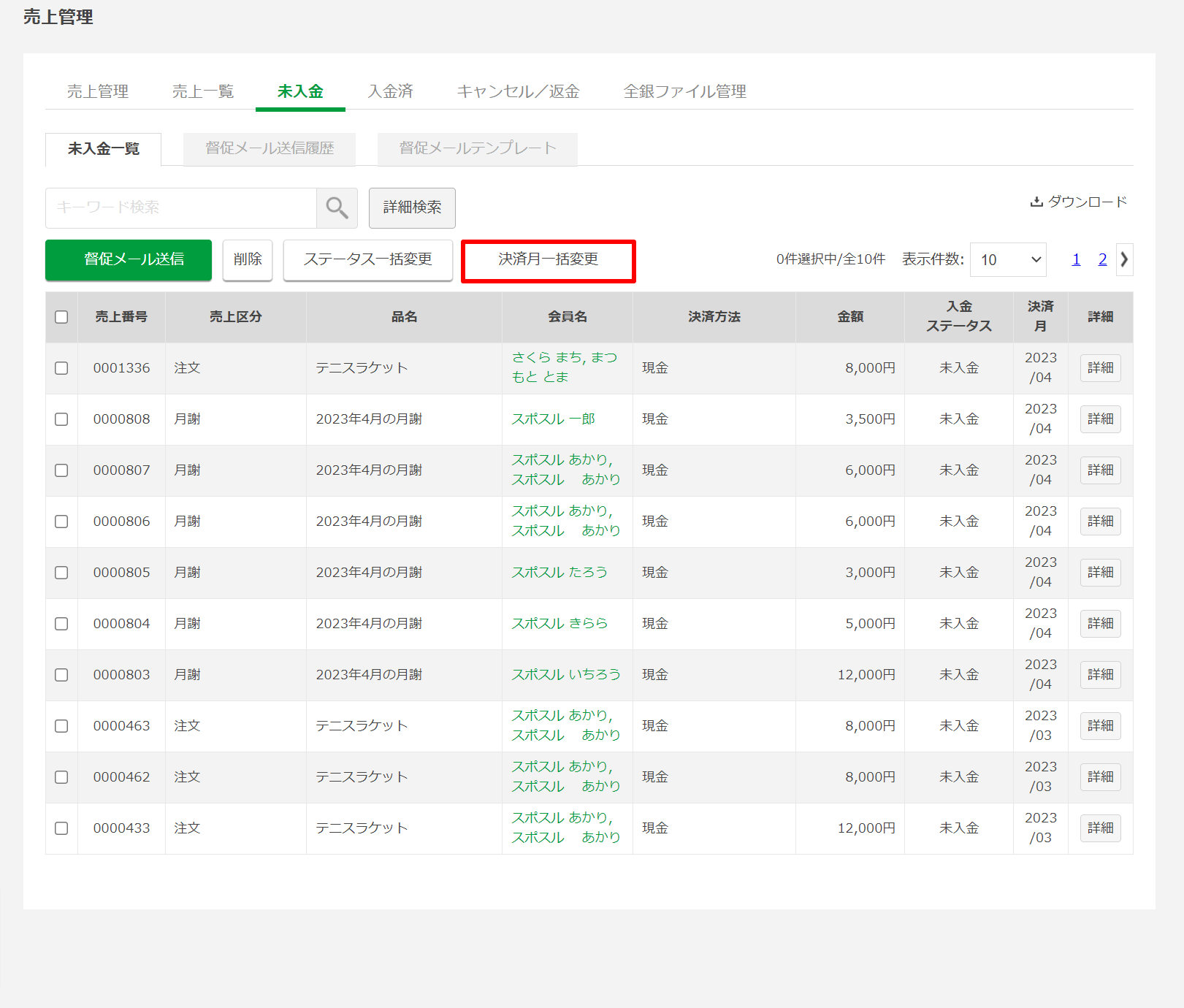Switch to the 売上一覧 tab
The image size is (1184, 1008).
click(x=203, y=91)
